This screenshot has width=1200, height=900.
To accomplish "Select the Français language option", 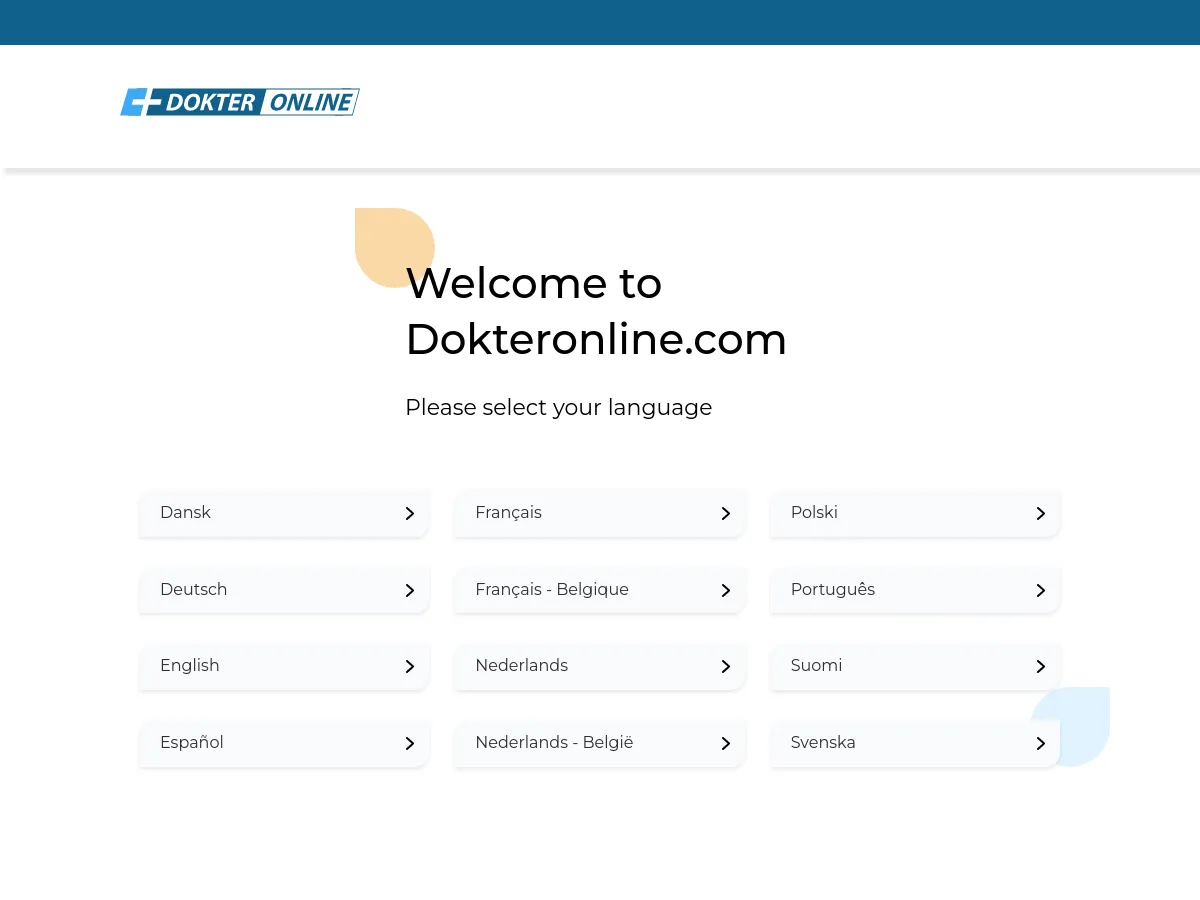I will [x=599, y=513].
